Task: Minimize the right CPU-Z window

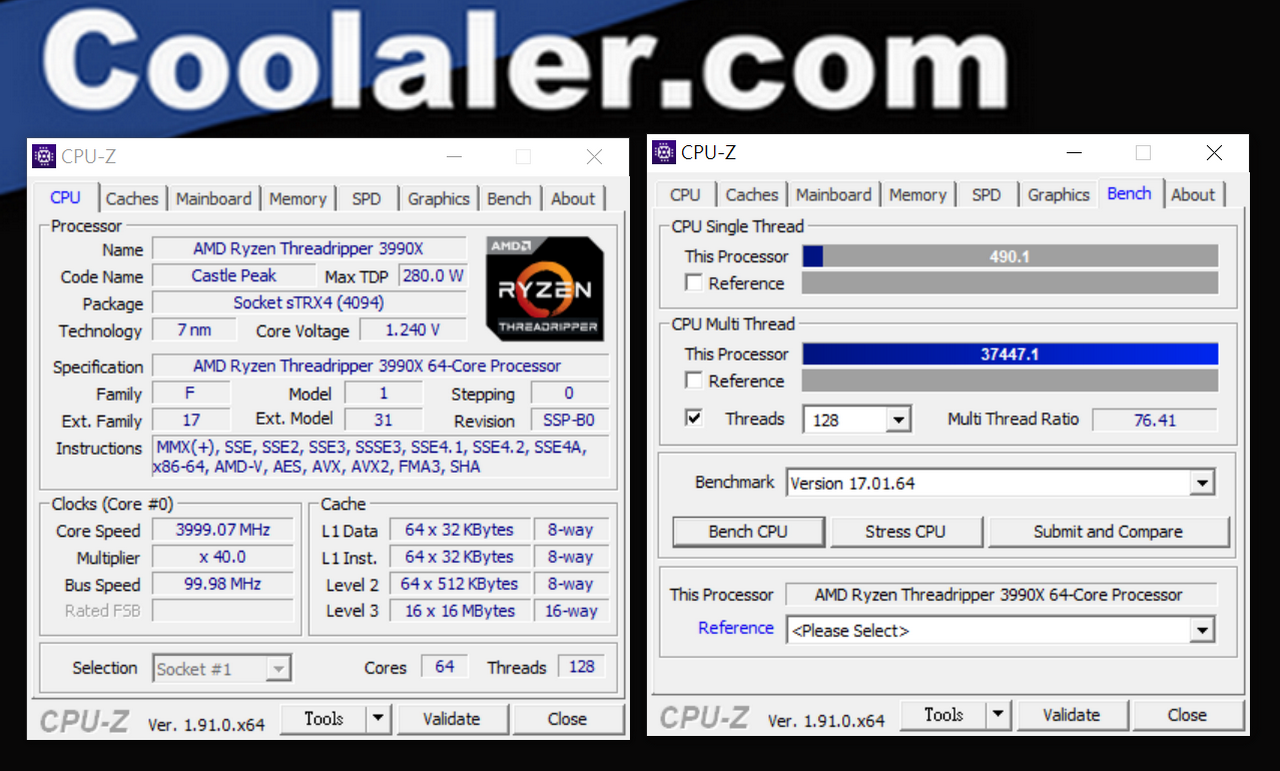Action: [x=1074, y=153]
